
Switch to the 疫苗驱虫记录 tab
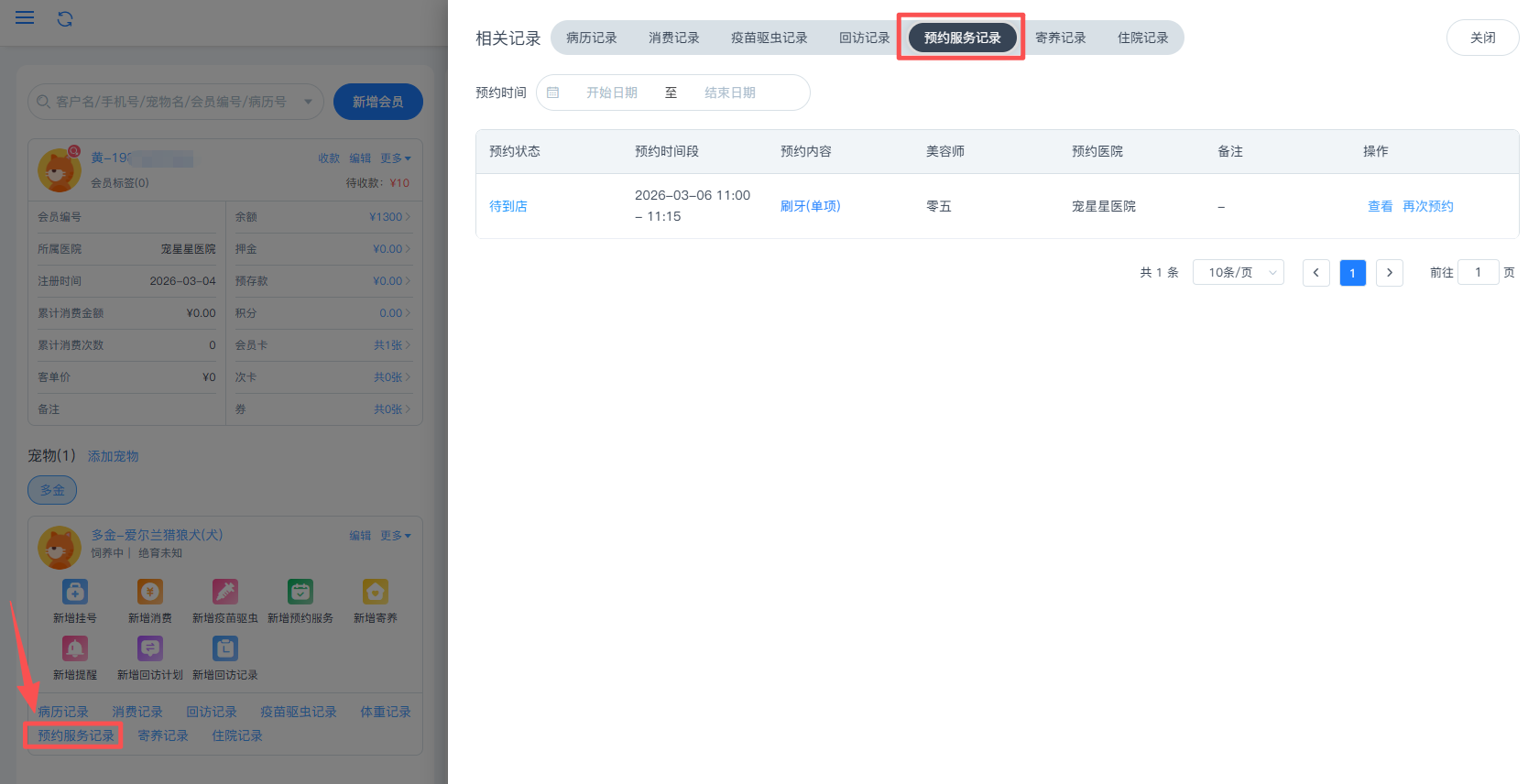tap(769, 38)
